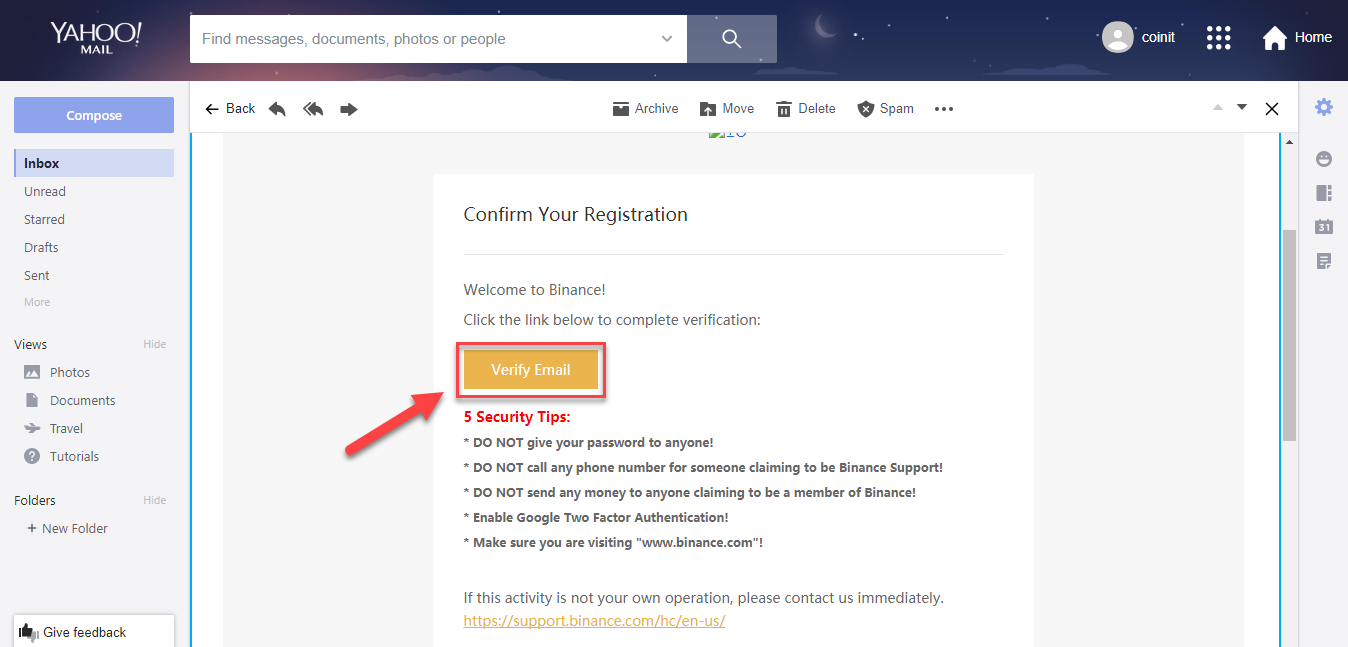Click in the search messages field

pos(425,39)
